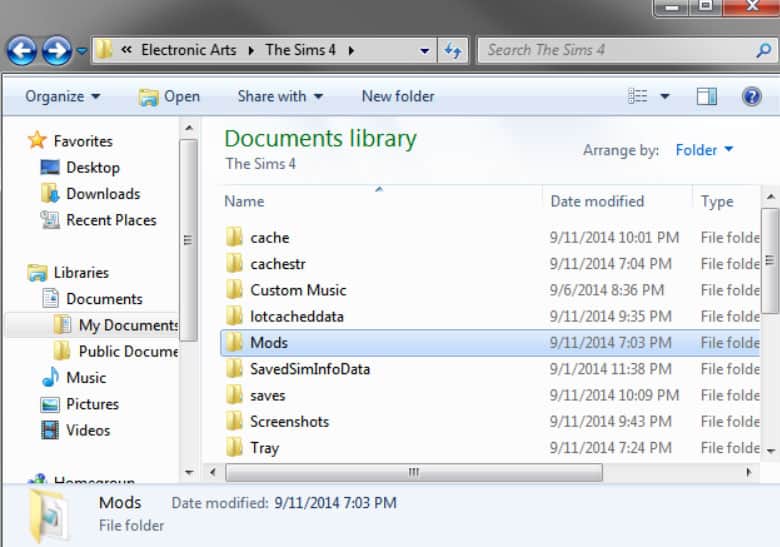Click the Open toolbar button
This screenshot has height=547, width=780.
click(x=170, y=96)
